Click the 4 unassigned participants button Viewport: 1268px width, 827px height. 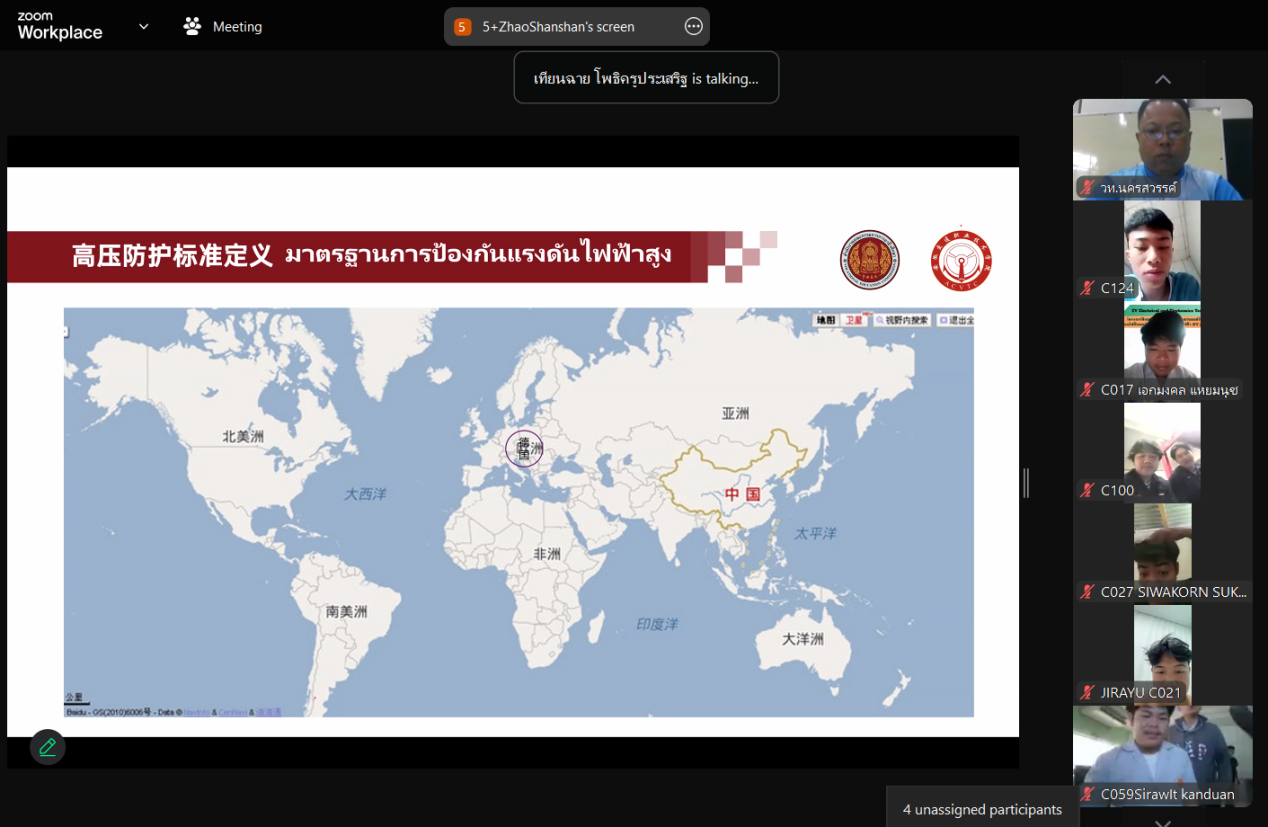(982, 809)
